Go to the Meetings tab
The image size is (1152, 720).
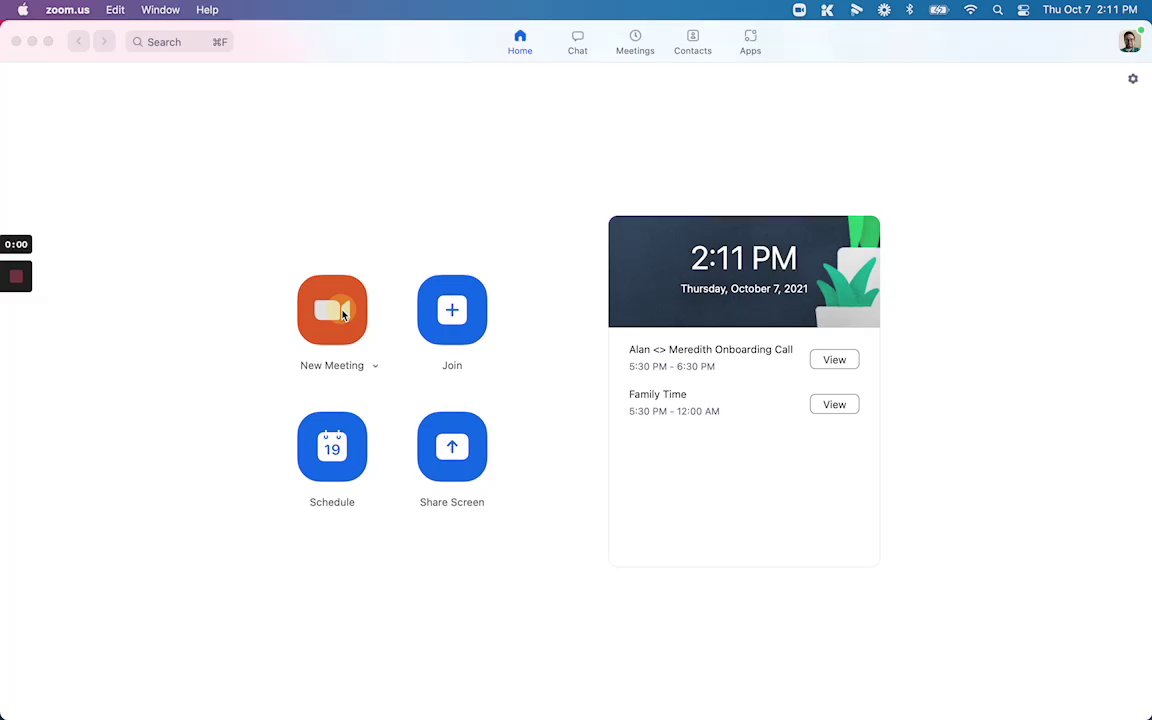tap(635, 42)
